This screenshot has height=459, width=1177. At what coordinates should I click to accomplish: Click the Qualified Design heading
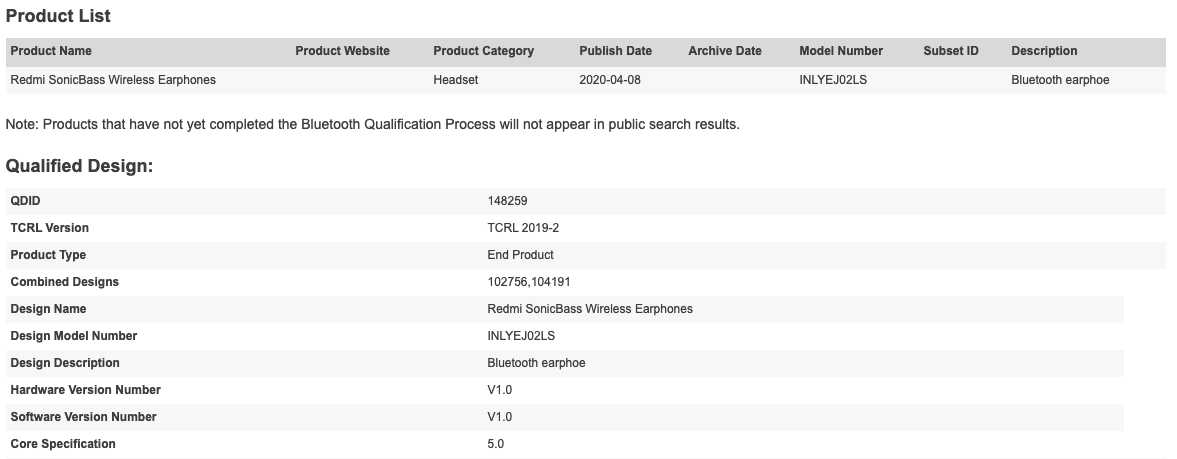click(x=80, y=166)
